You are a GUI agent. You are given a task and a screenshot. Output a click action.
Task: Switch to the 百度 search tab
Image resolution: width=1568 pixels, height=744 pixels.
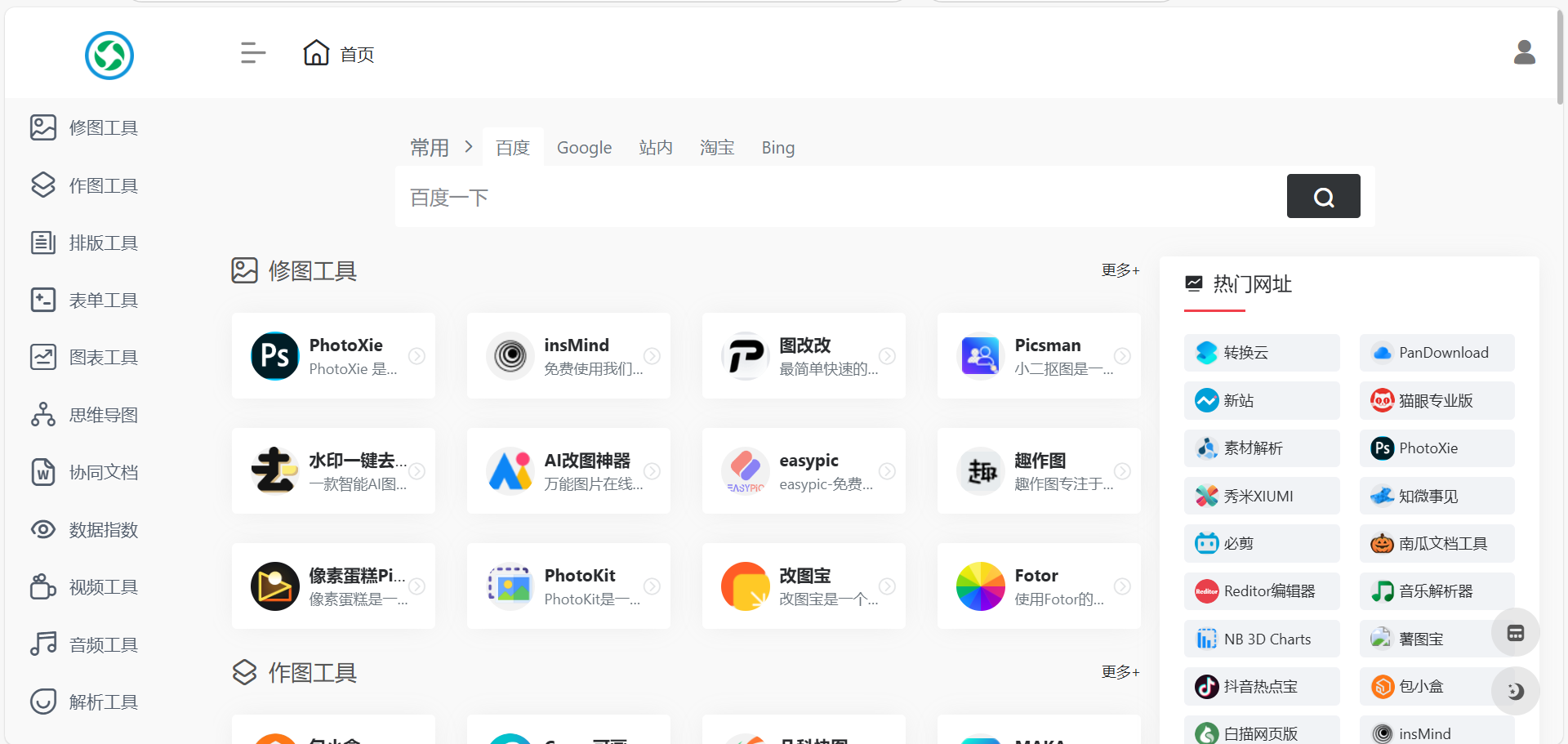tap(513, 148)
